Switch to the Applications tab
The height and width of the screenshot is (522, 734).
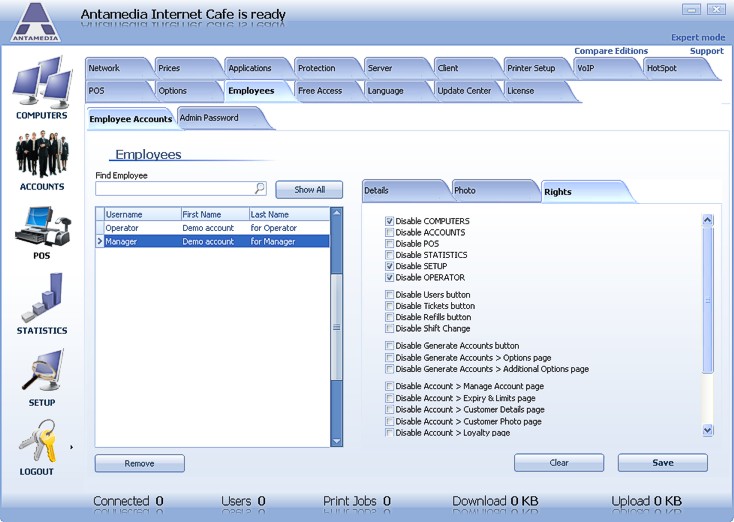pyautogui.click(x=257, y=68)
